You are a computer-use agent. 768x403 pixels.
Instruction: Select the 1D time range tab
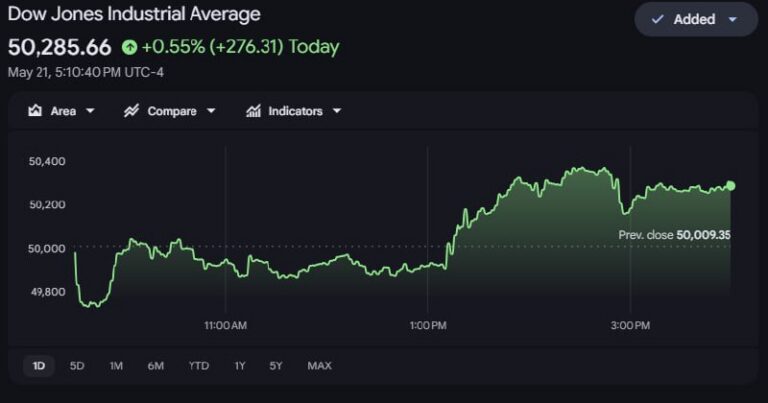coord(39,366)
